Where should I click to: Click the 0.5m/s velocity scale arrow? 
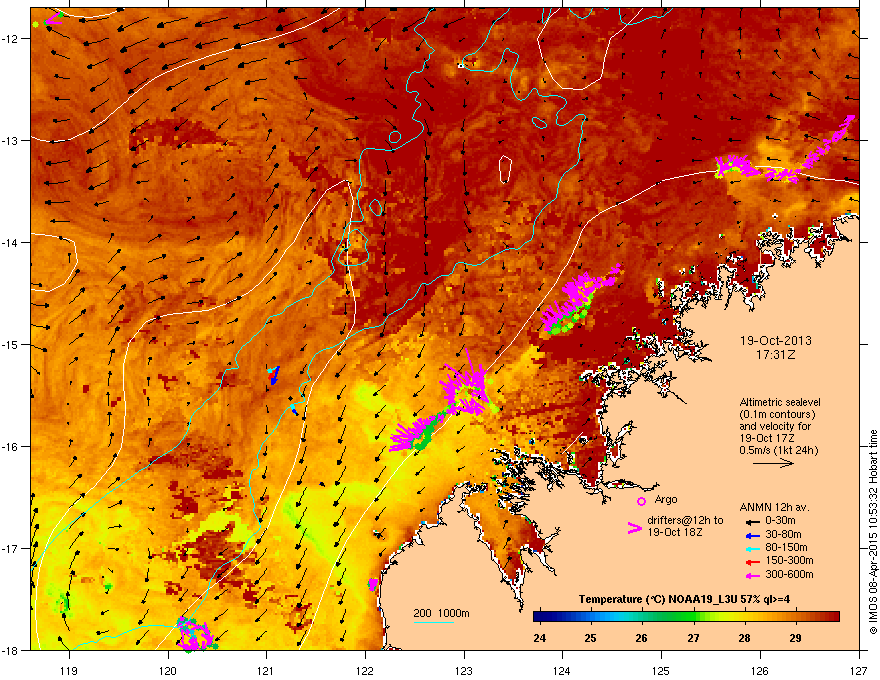[x=773, y=463]
